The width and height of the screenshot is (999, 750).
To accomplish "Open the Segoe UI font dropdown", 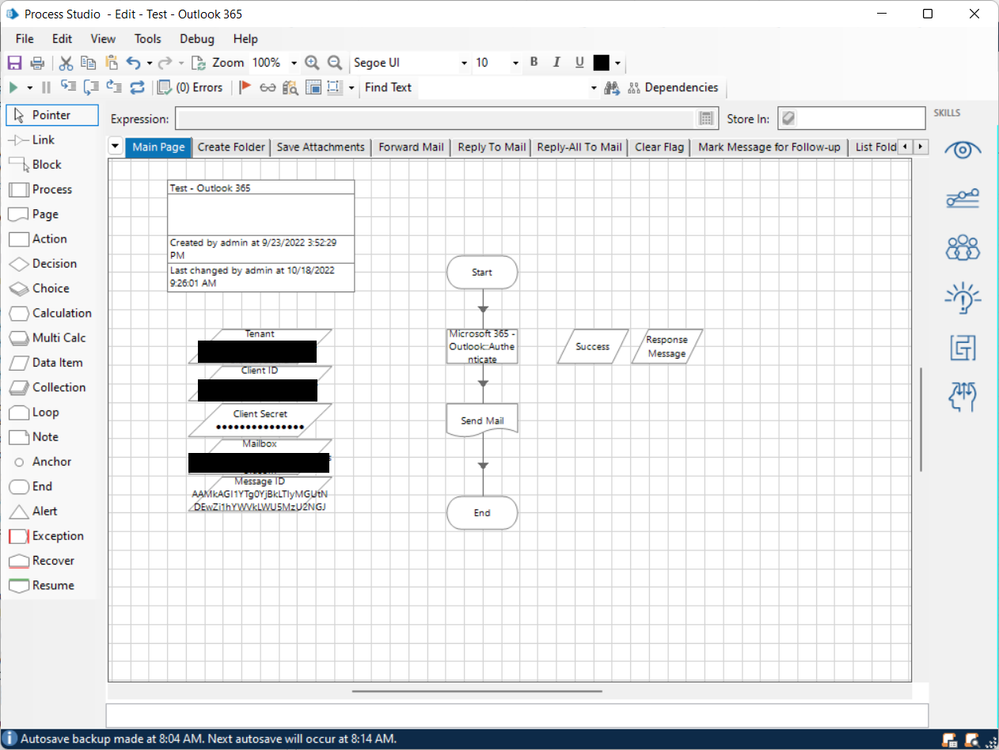I will pos(464,63).
